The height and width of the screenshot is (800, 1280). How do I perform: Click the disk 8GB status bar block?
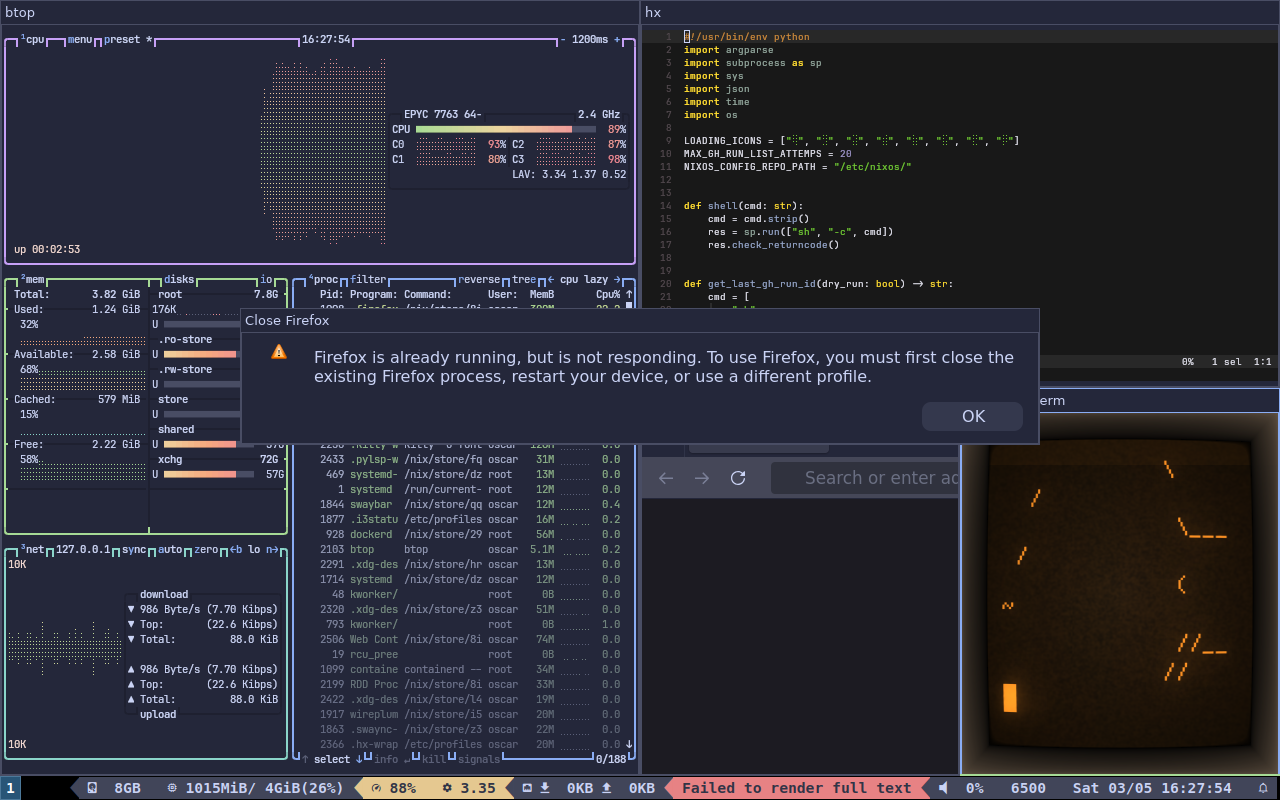click(113, 788)
